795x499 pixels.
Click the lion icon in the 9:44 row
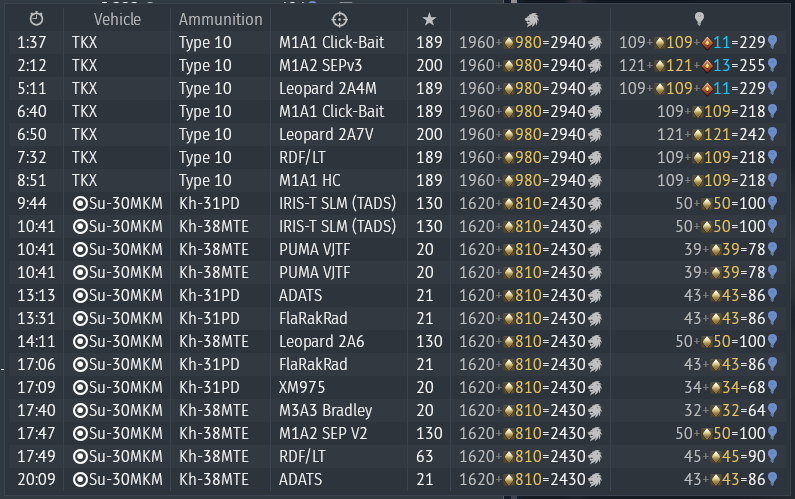point(595,203)
